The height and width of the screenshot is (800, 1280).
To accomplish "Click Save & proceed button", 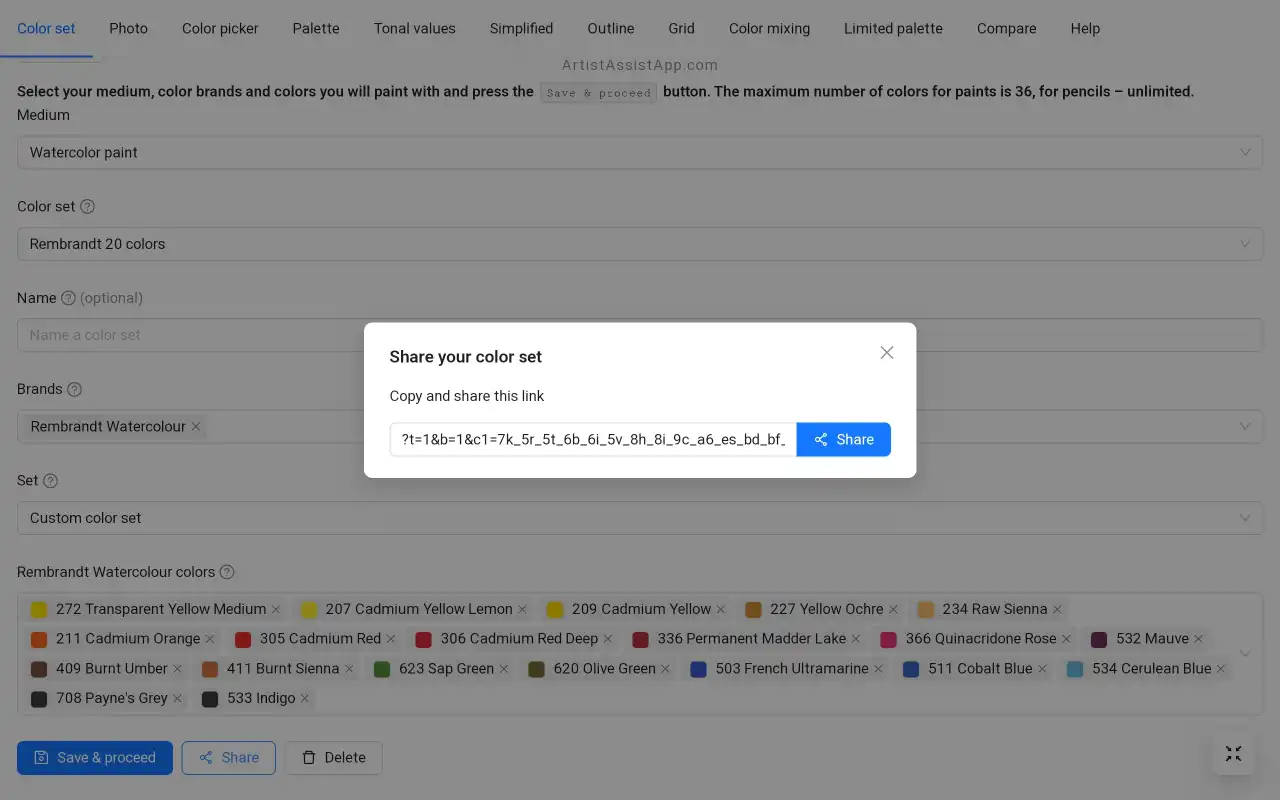I will coord(95,758).
